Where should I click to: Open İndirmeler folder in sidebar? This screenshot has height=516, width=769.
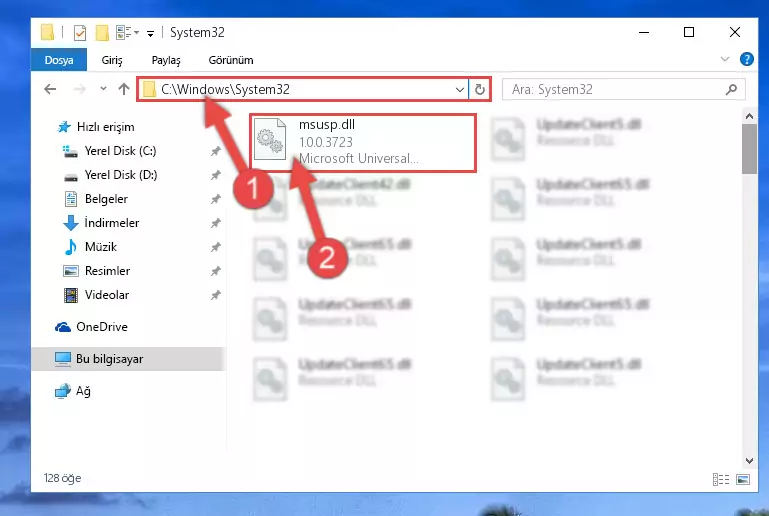click(112, 223)
